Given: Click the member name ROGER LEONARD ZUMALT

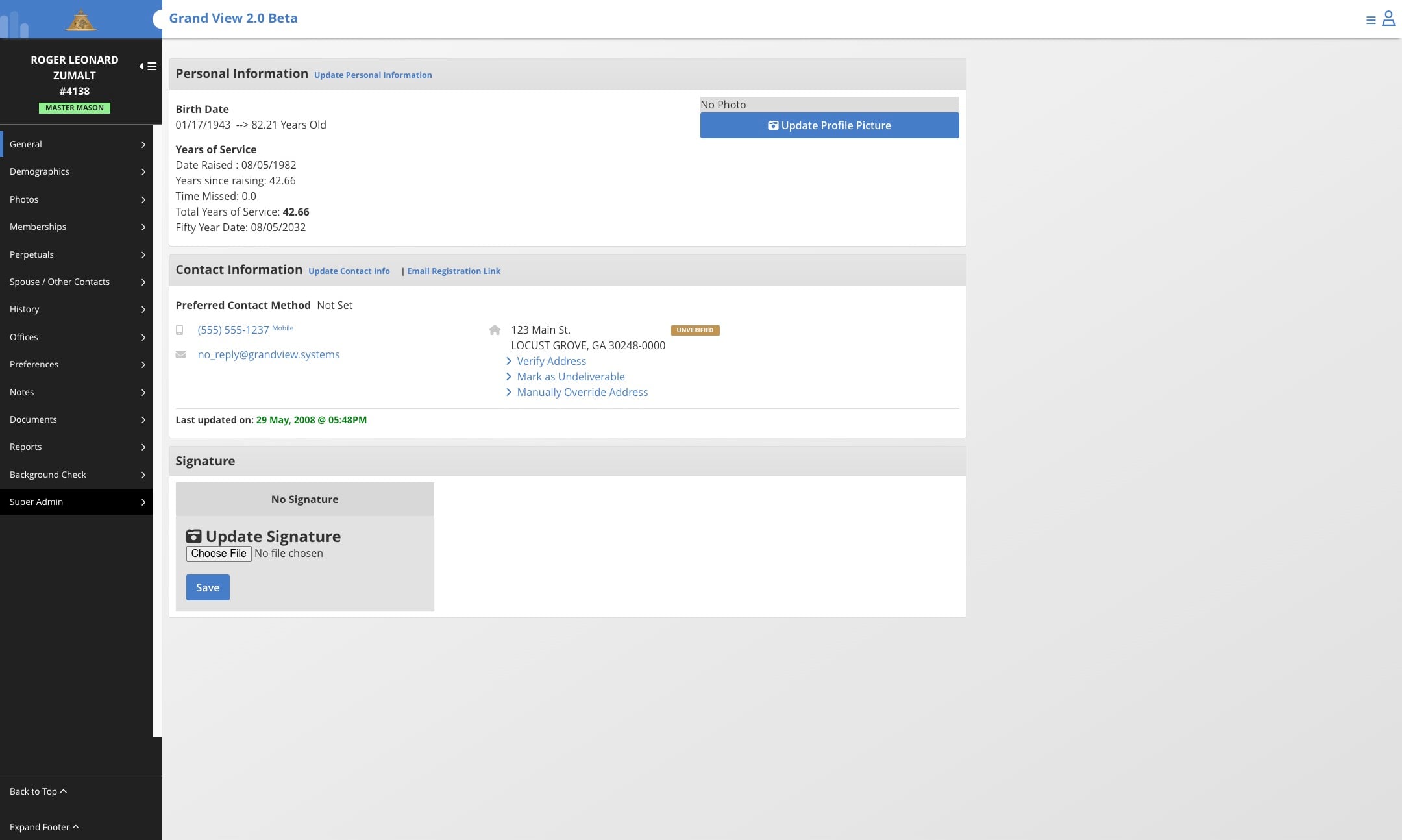Looking at the screenshot, I should coord(75,68).
